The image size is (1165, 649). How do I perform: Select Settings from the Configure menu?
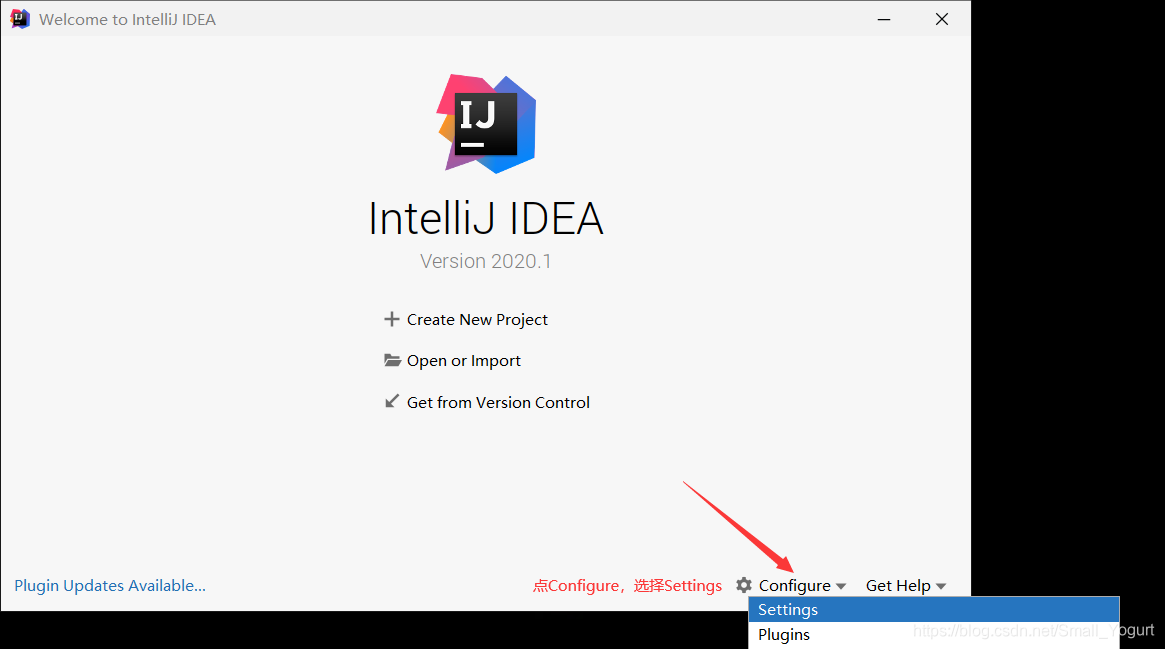pos(934,610)
